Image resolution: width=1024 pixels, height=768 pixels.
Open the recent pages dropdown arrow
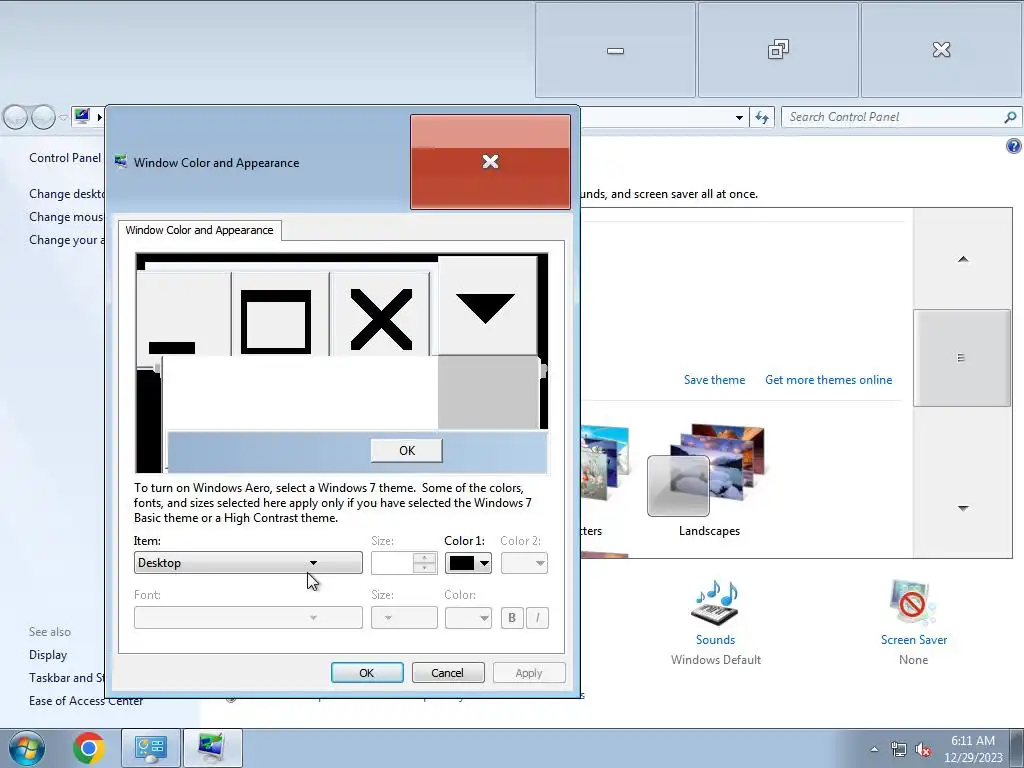[63, 118]
